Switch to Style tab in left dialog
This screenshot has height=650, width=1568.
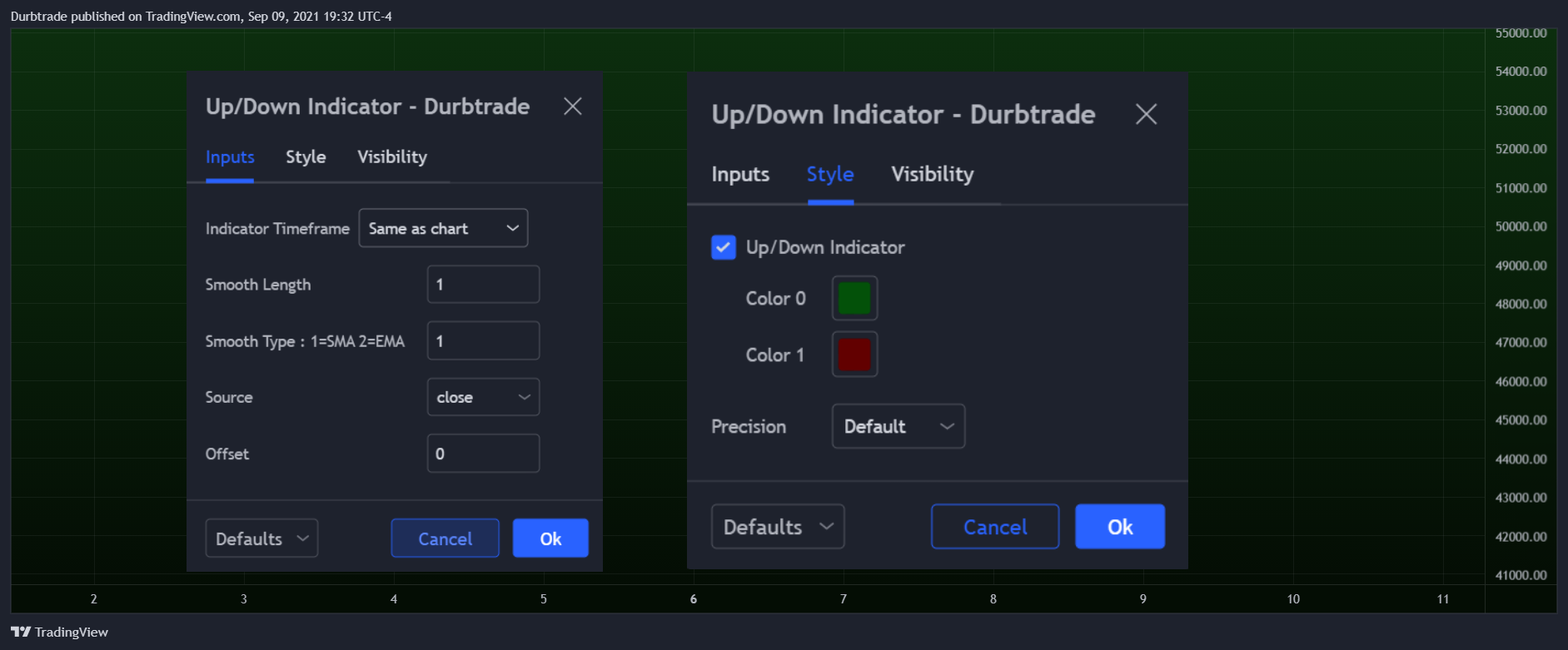tap(306, 157)
